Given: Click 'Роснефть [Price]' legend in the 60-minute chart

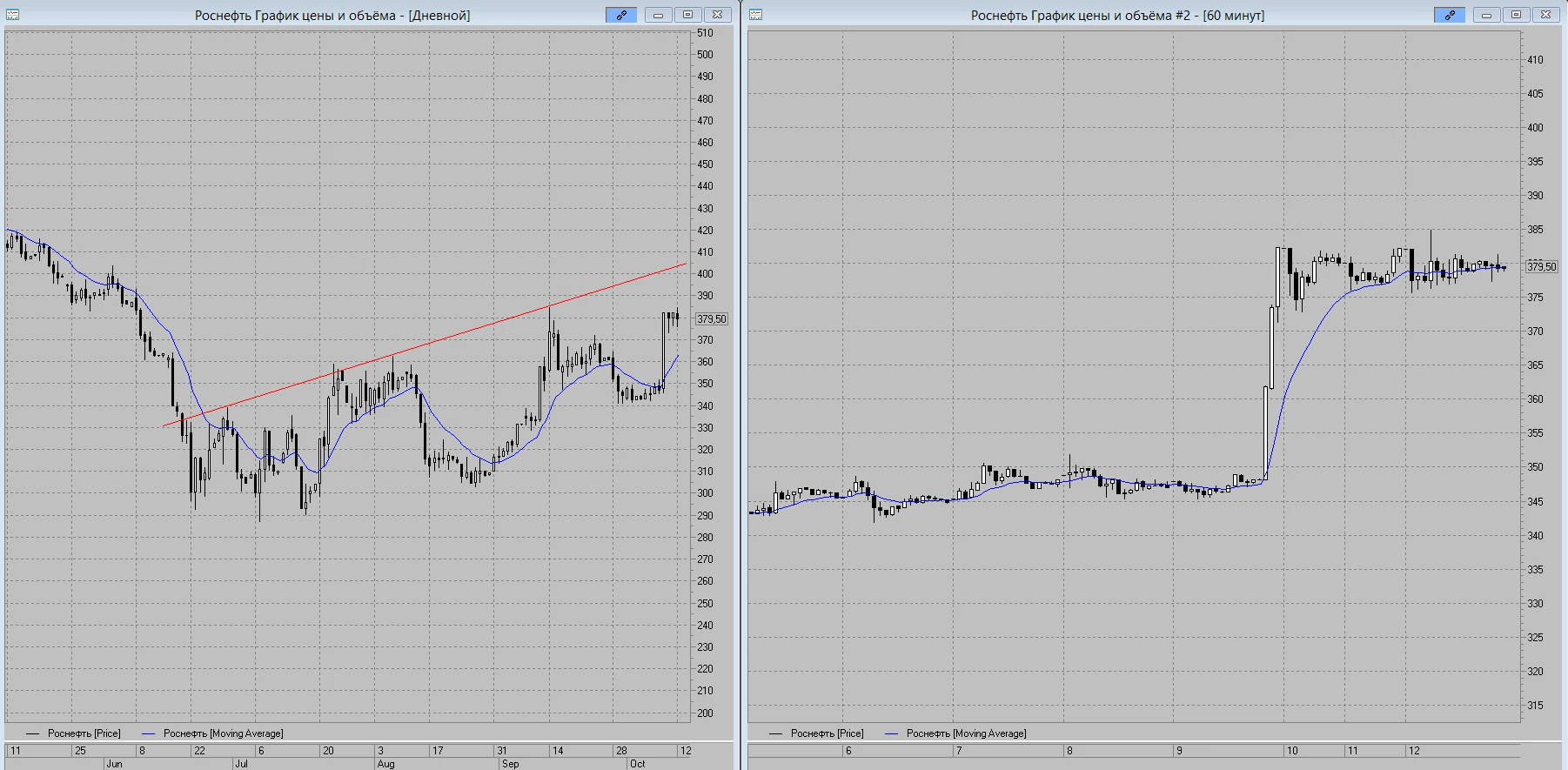Looking at the screenshot, I should (828, 733).
